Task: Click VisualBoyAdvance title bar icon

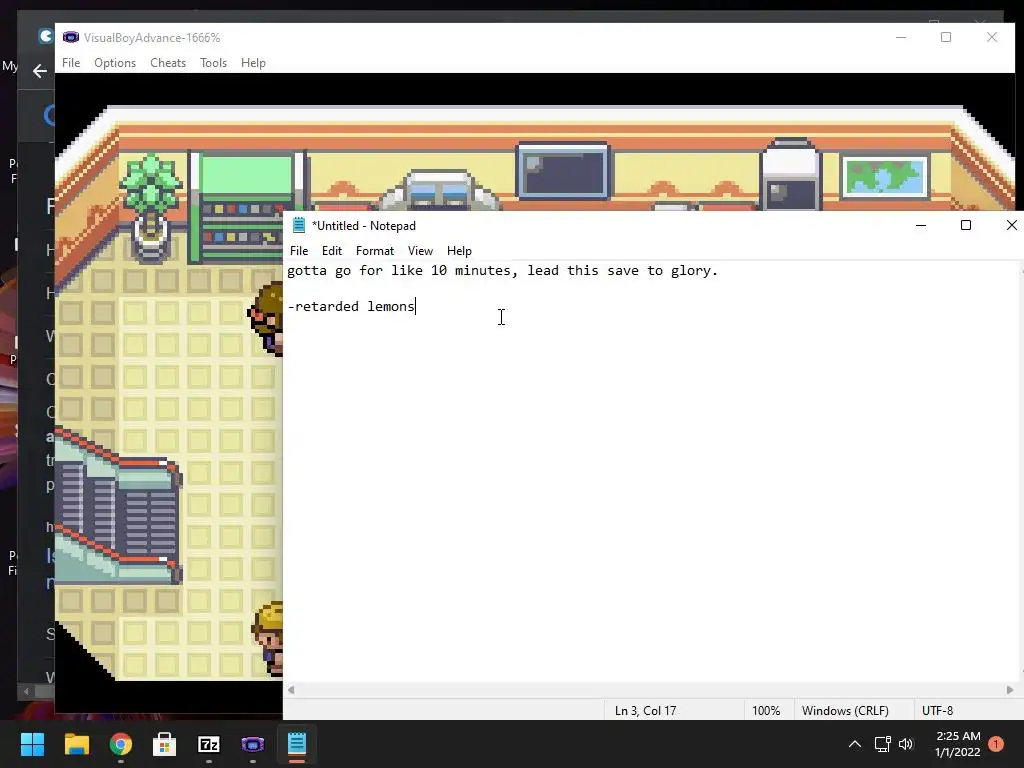Action: (71, 37)
